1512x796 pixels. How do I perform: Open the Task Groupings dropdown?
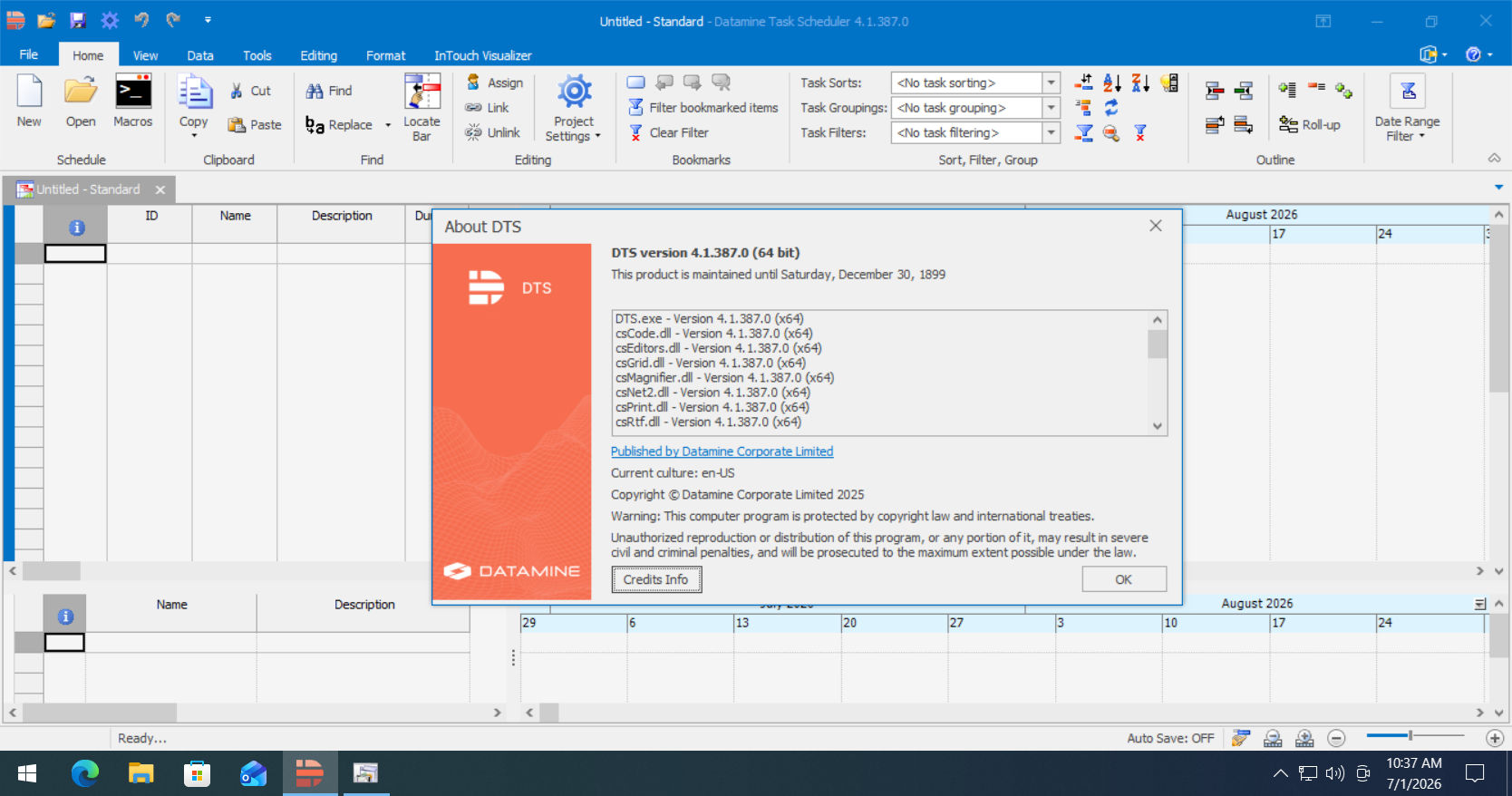[x=1051, y=108]
